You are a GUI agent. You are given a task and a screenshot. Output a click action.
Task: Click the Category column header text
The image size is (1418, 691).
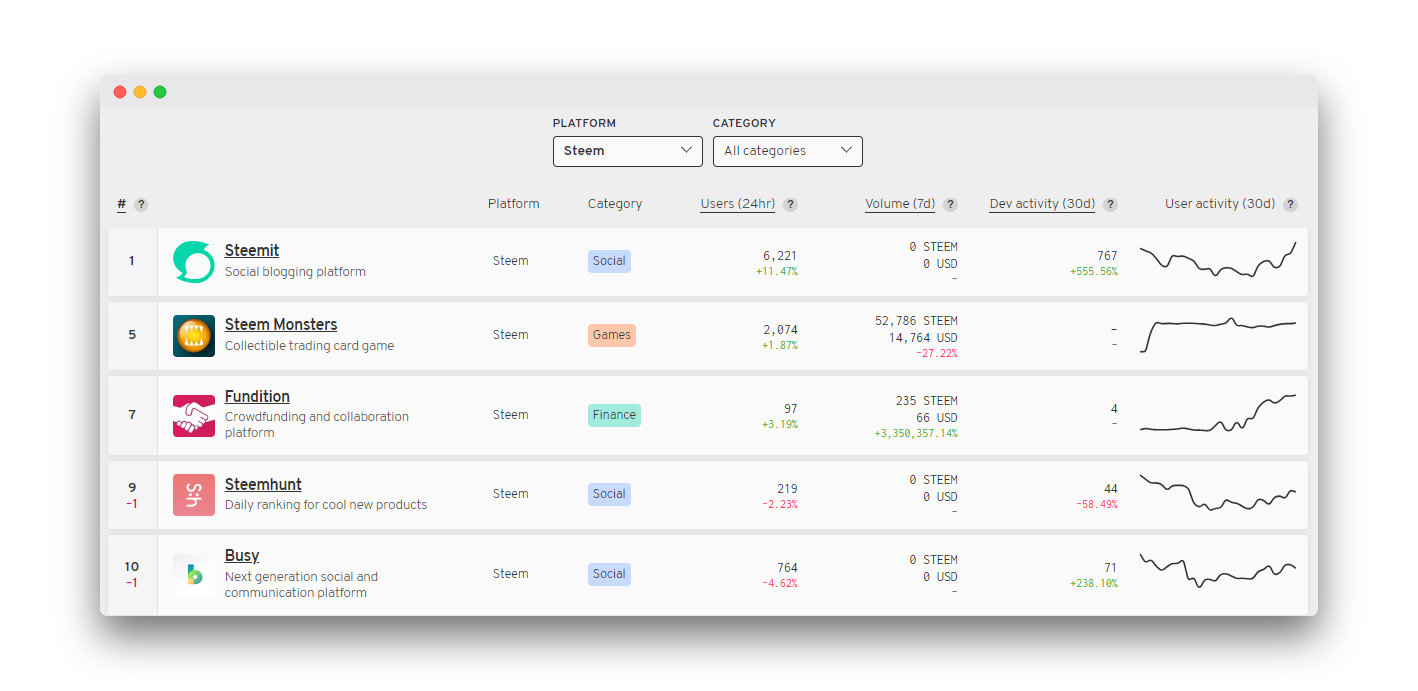pyautogui.click(x=615, y=204)
